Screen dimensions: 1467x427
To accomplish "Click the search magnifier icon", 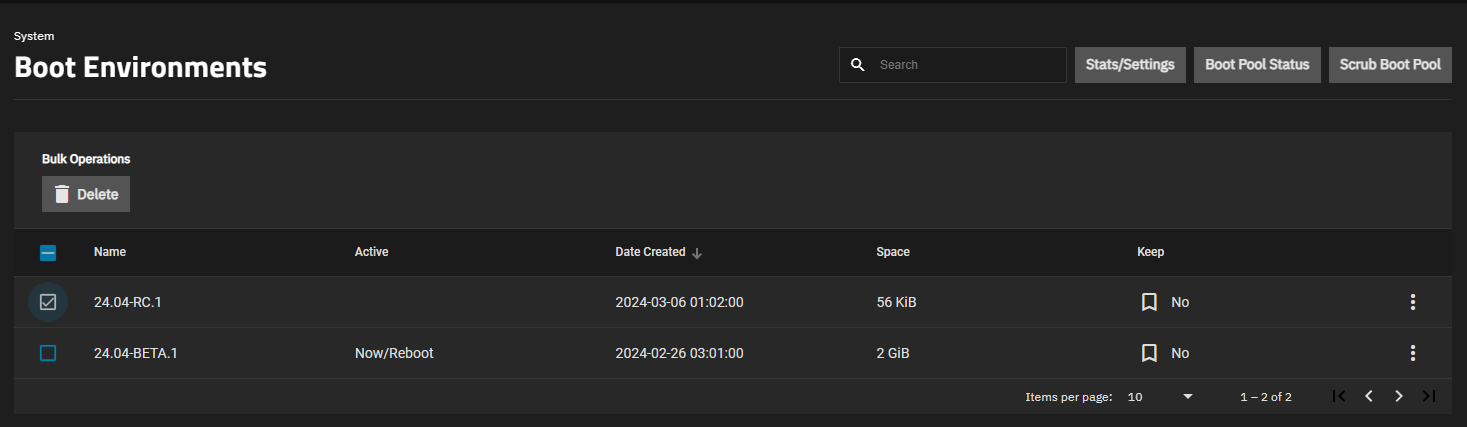I will click(x=857, y=65).
